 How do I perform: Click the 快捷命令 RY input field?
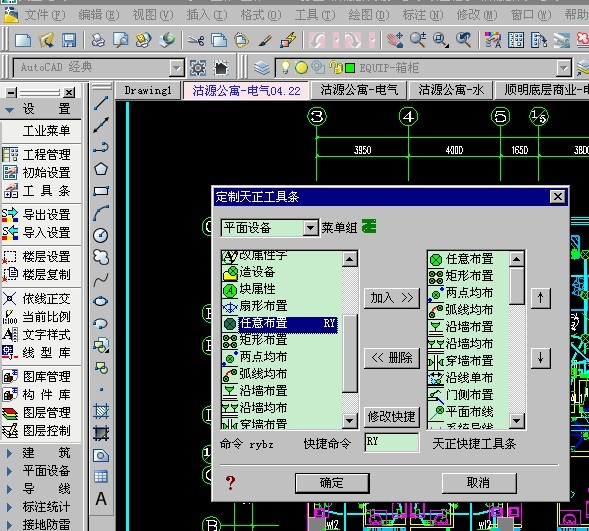pos(392,442)
